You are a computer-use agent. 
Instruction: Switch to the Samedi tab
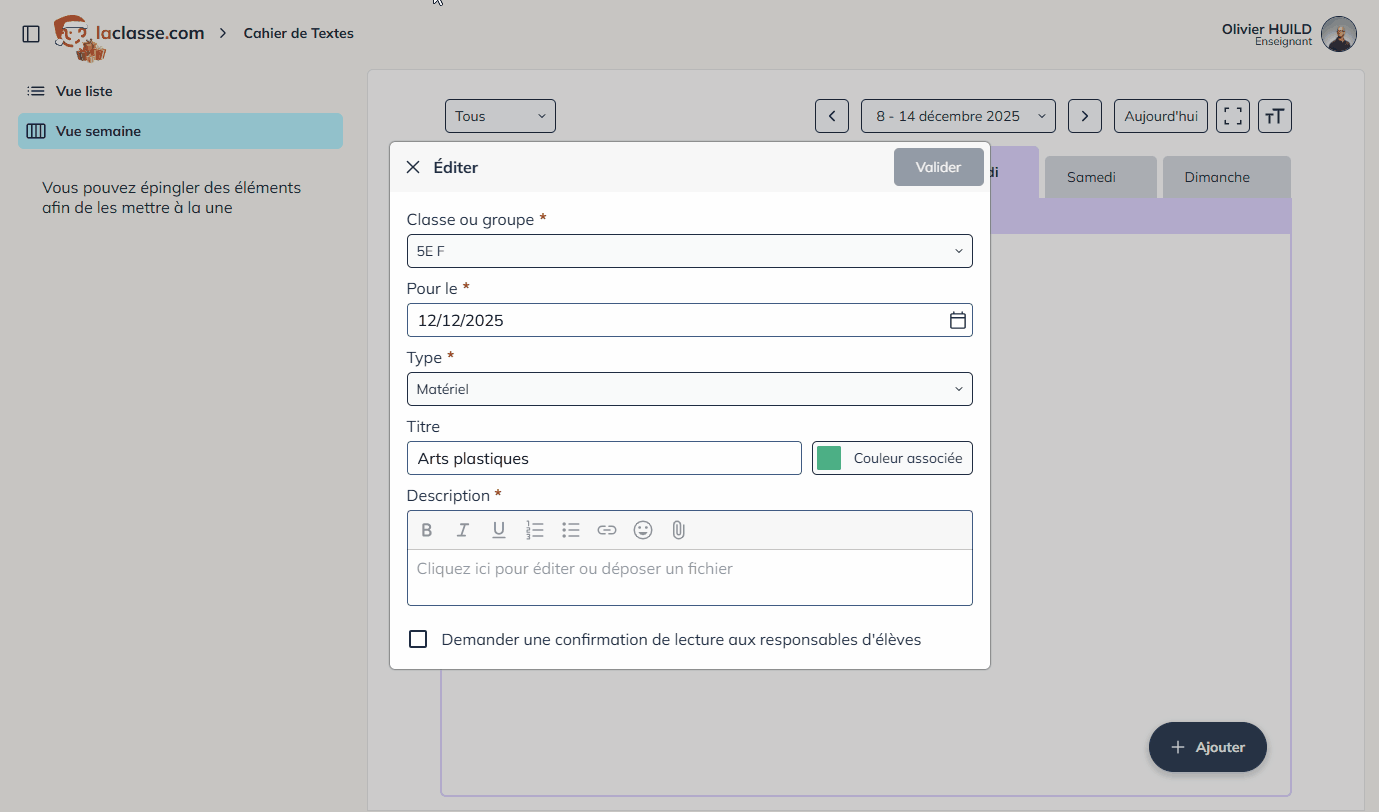click(x=1100, y=177)
